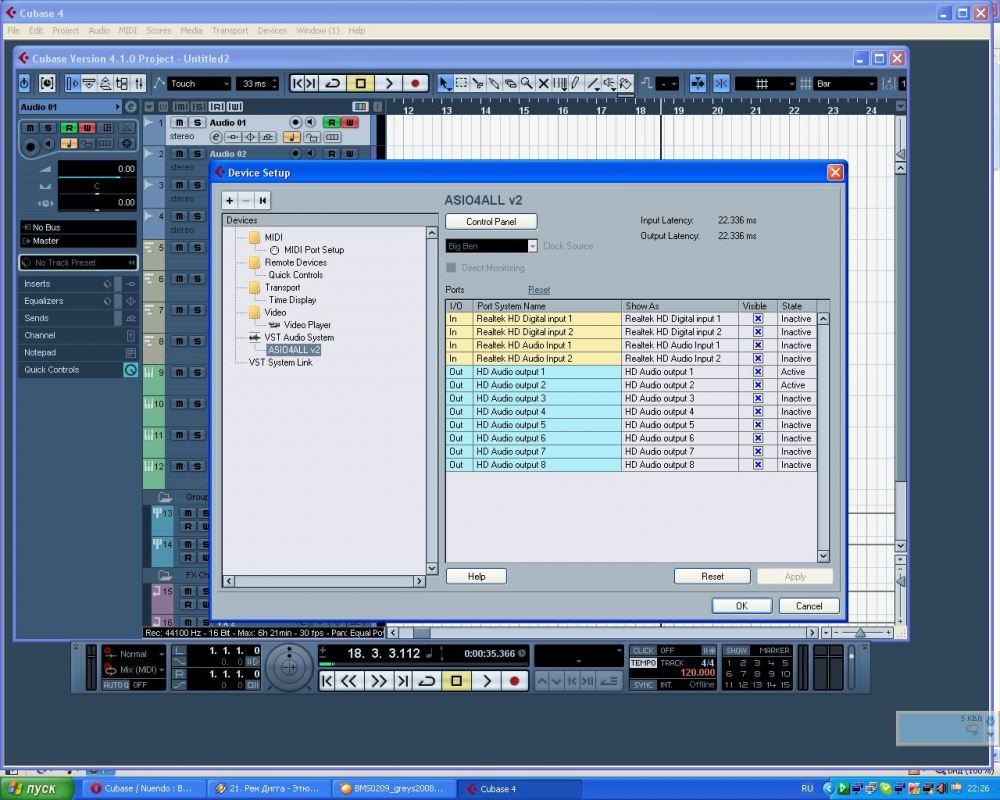Toggle Write automation on the Audio 01 track
This screenshot has width=1000, height=800.
pos(349,122)
